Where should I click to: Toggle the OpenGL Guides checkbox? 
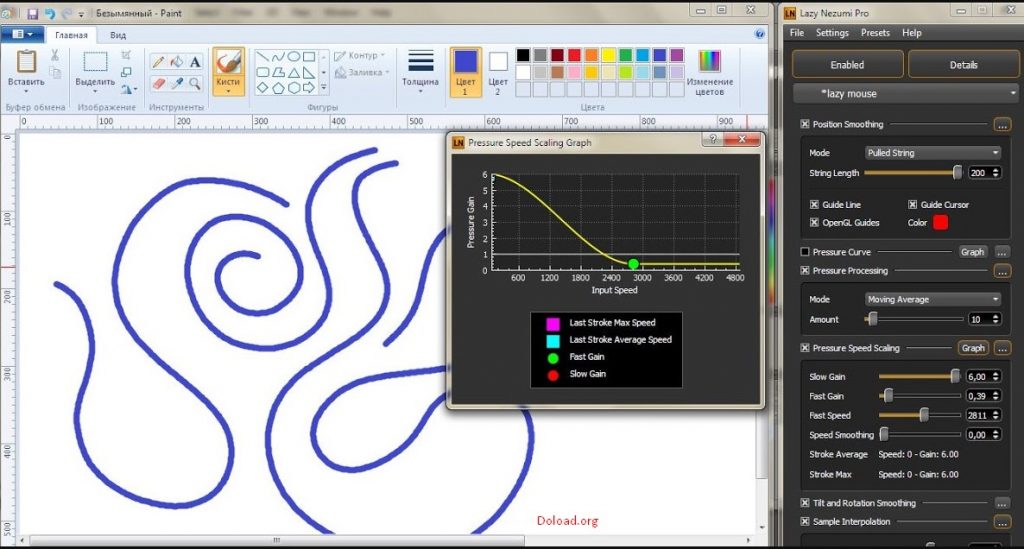pos(814,223)
